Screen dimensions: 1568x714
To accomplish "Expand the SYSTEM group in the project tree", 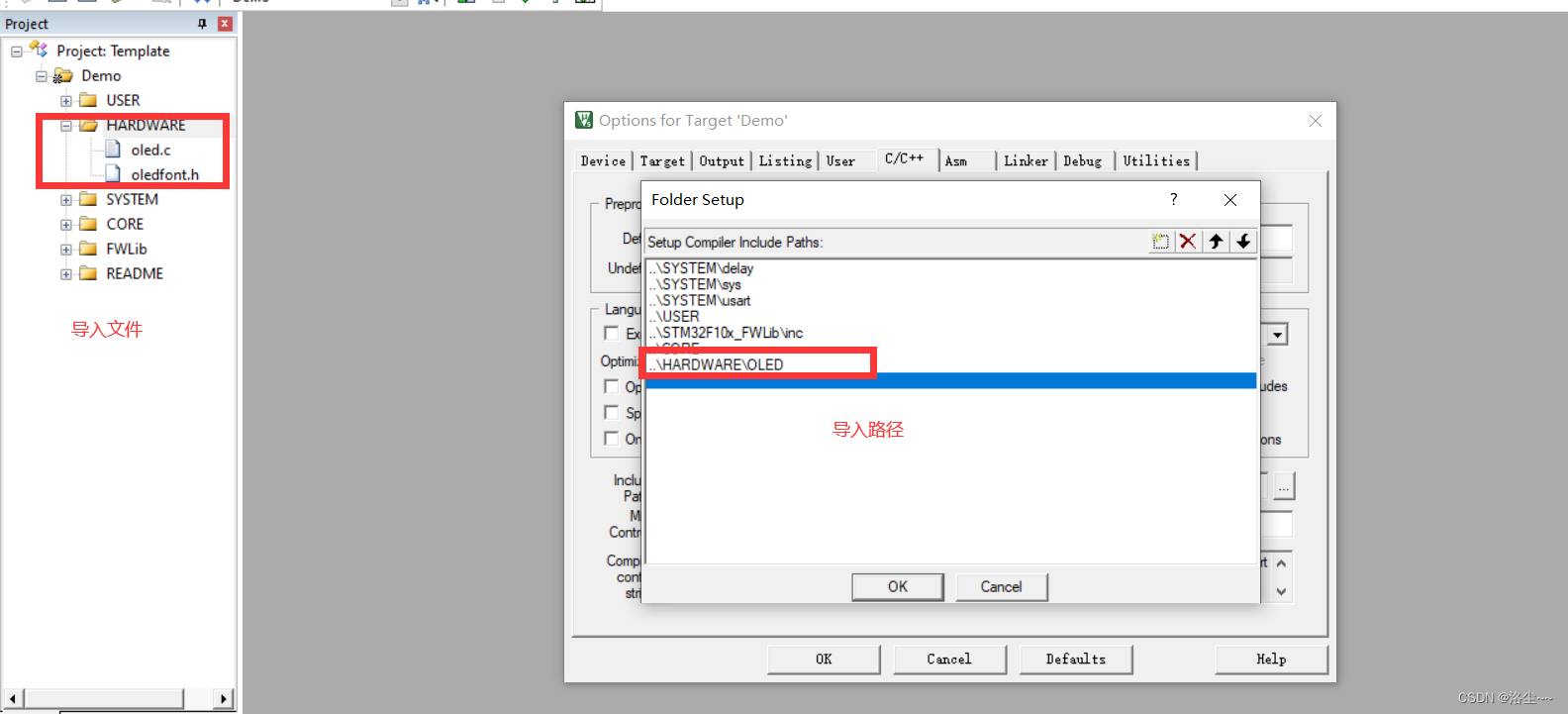I will coord(66,200).
